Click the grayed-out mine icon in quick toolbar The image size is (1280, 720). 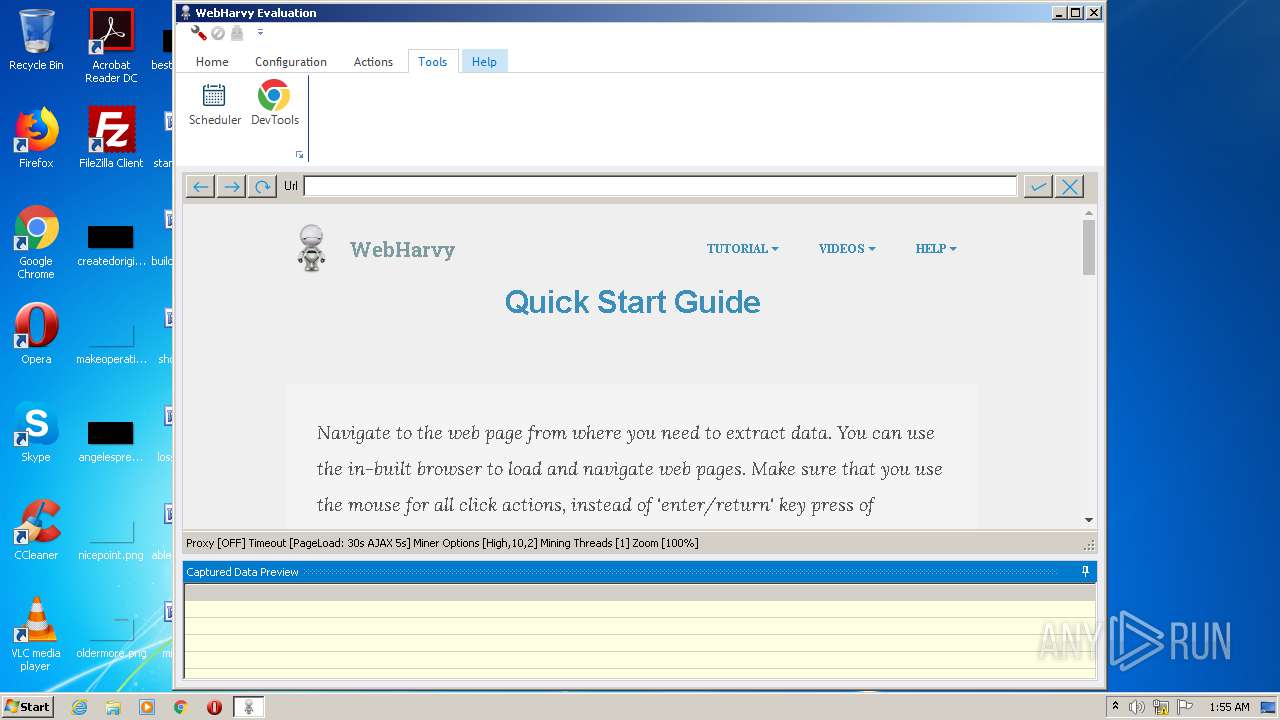point(237,33)
